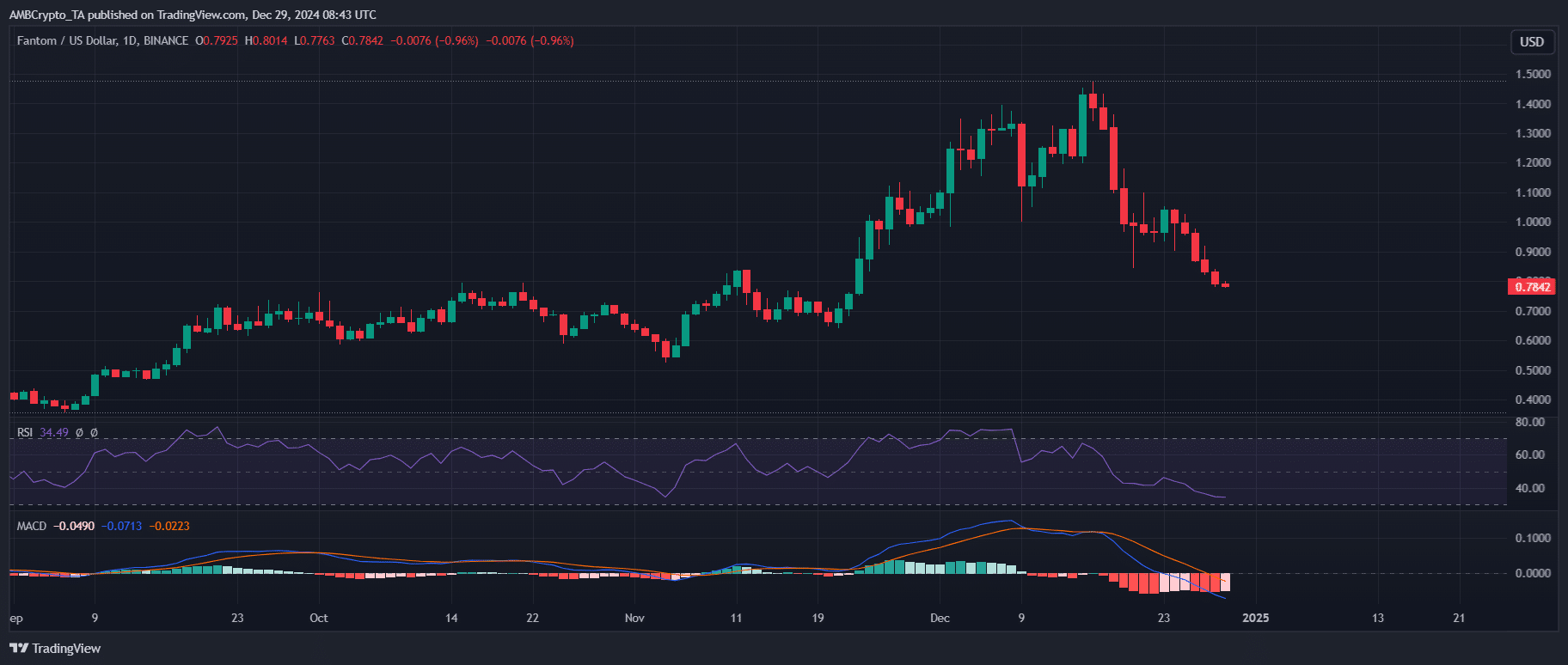
Task: Click the blue MACD value -0.0713
Action: pos(121,526)
